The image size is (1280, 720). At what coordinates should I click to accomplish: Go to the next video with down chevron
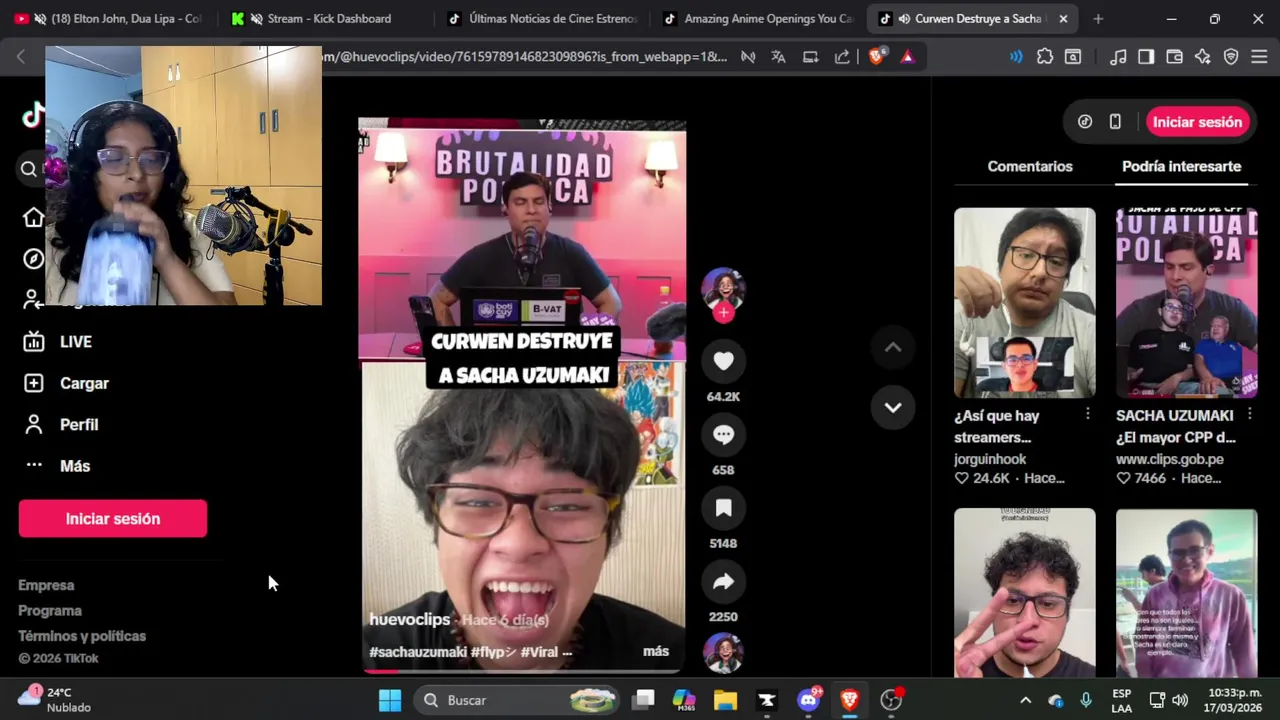pos(893,407)
